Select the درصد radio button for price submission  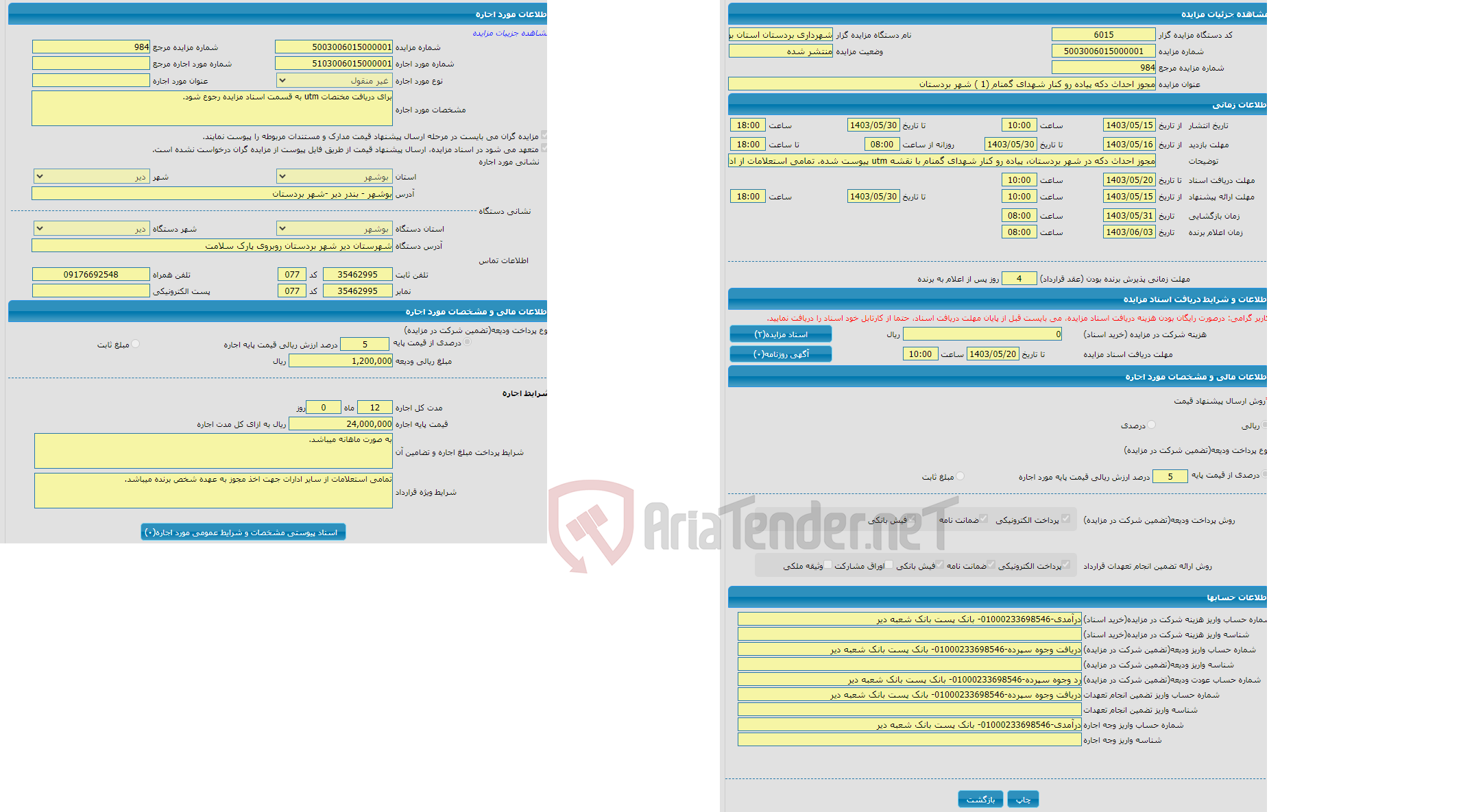coord(1146,424)
